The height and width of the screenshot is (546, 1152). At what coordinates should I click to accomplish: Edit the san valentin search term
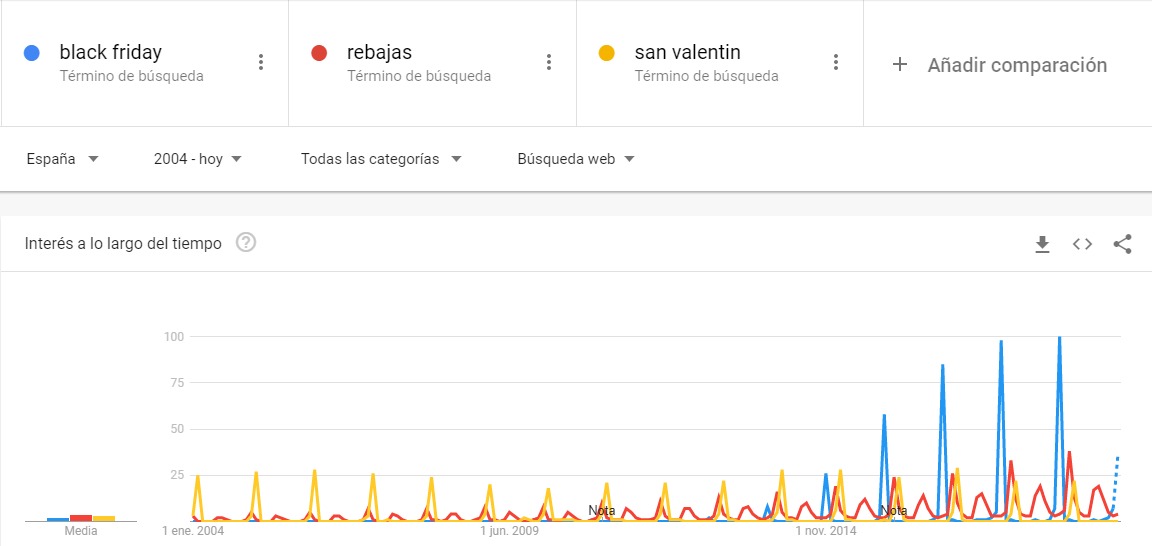coord(688,52)
